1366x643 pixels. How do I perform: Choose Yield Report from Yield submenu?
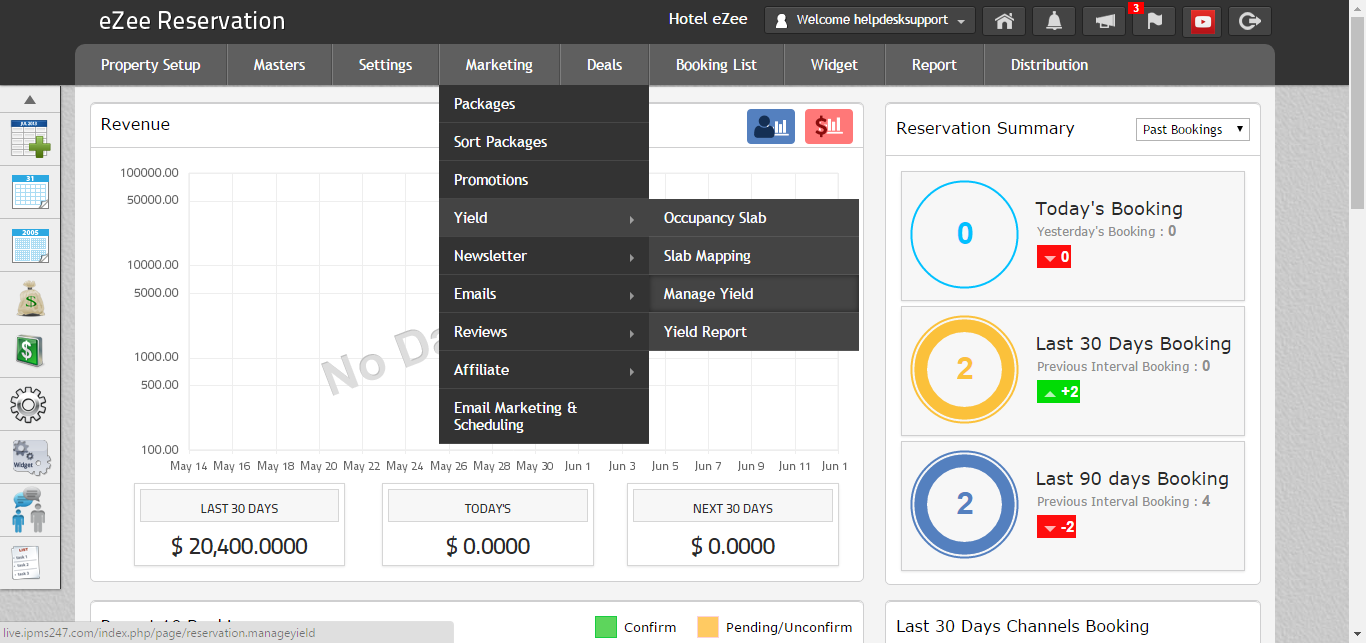[x=754, y=332]
